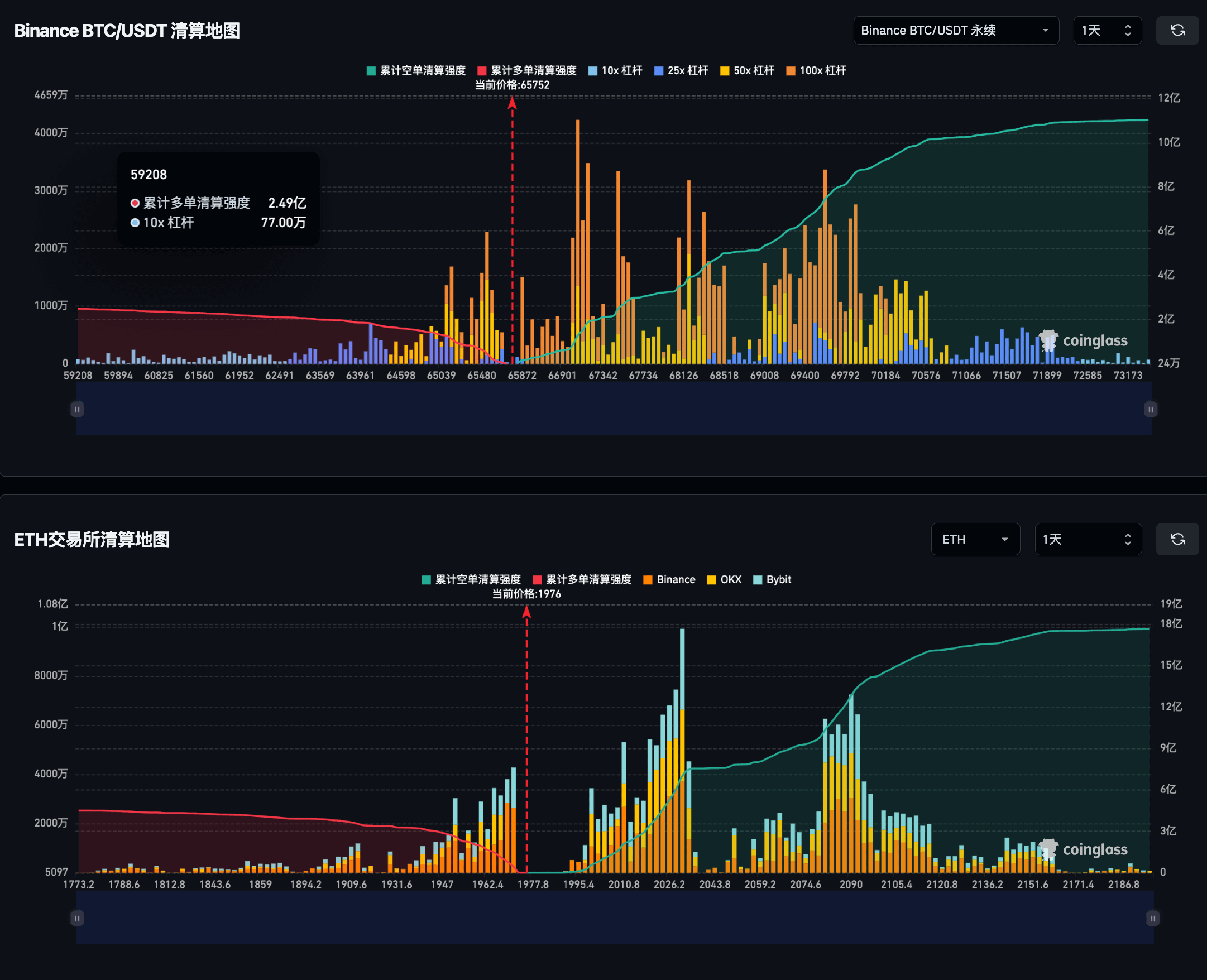Open the ETH chart 1天 period selector
The height and width of the screenshot is (980, 1207).
click(x=1088, y=539)
